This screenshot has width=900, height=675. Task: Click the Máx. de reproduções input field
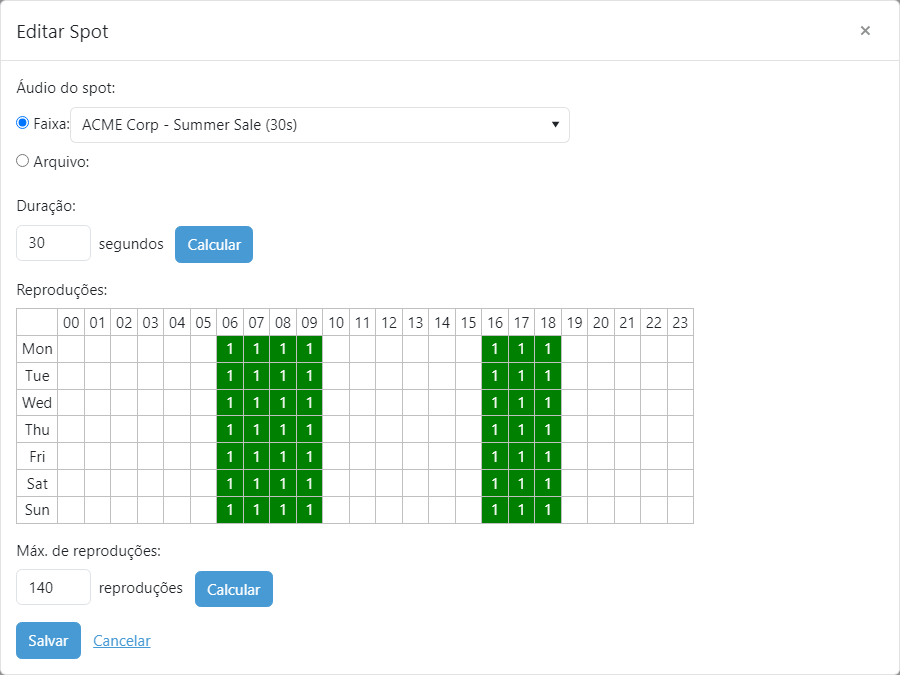53,587
